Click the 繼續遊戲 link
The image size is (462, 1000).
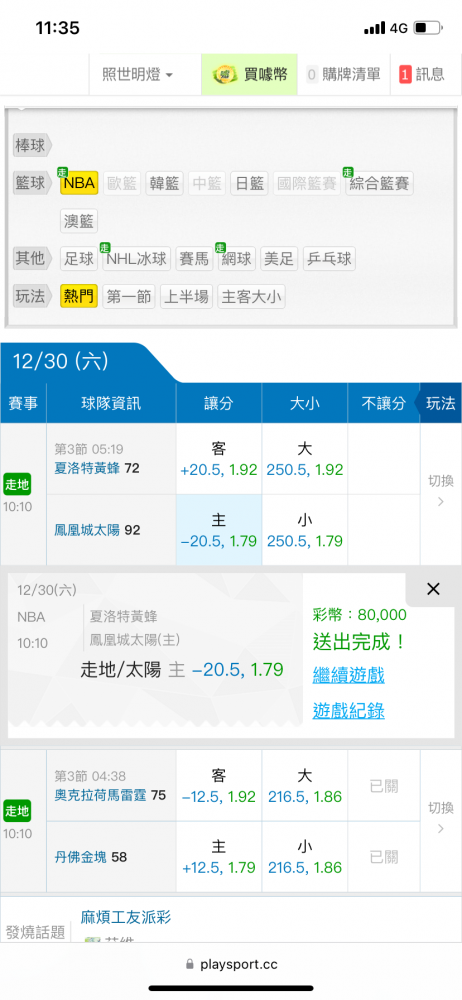tap(348, 675)
